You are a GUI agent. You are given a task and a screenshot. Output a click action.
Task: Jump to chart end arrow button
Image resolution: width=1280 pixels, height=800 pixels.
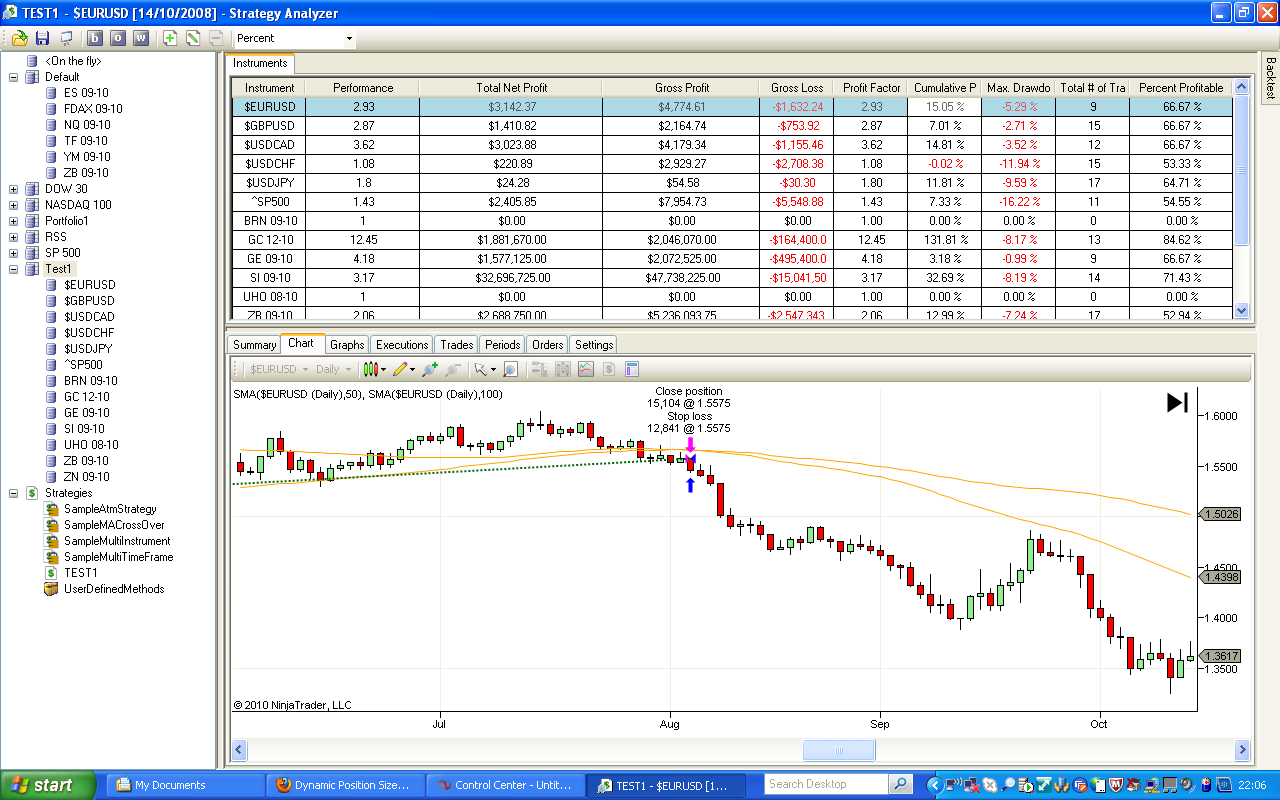point(1177,402)
